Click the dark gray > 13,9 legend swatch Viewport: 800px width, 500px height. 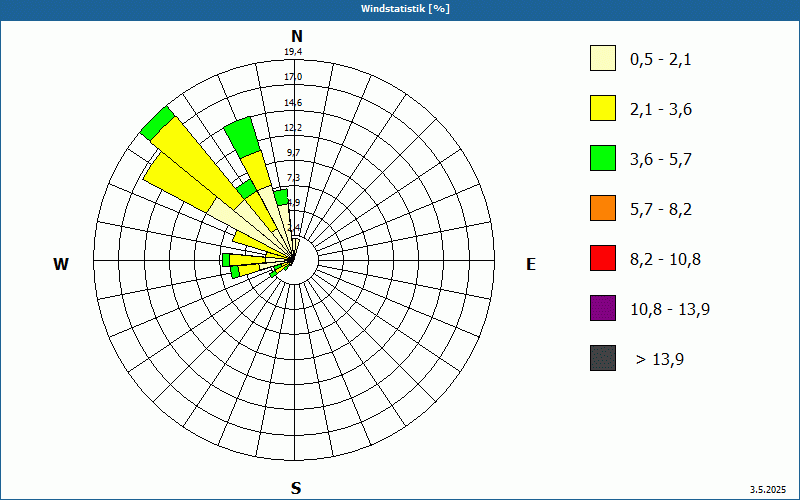[x=603, y=358]
